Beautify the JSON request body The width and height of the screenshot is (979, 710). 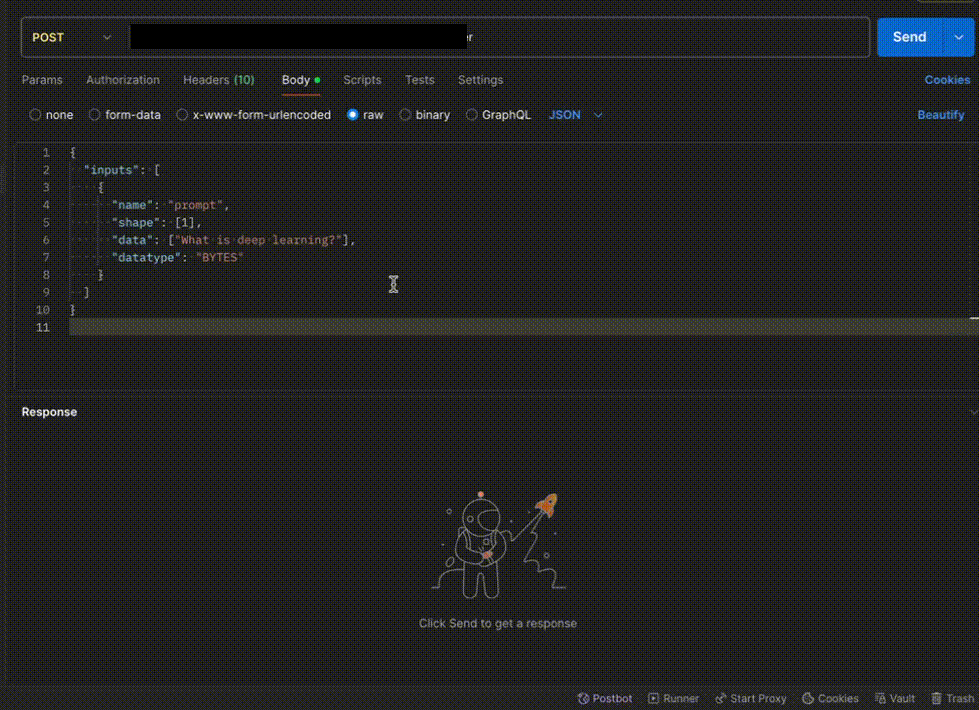point(940,115)
